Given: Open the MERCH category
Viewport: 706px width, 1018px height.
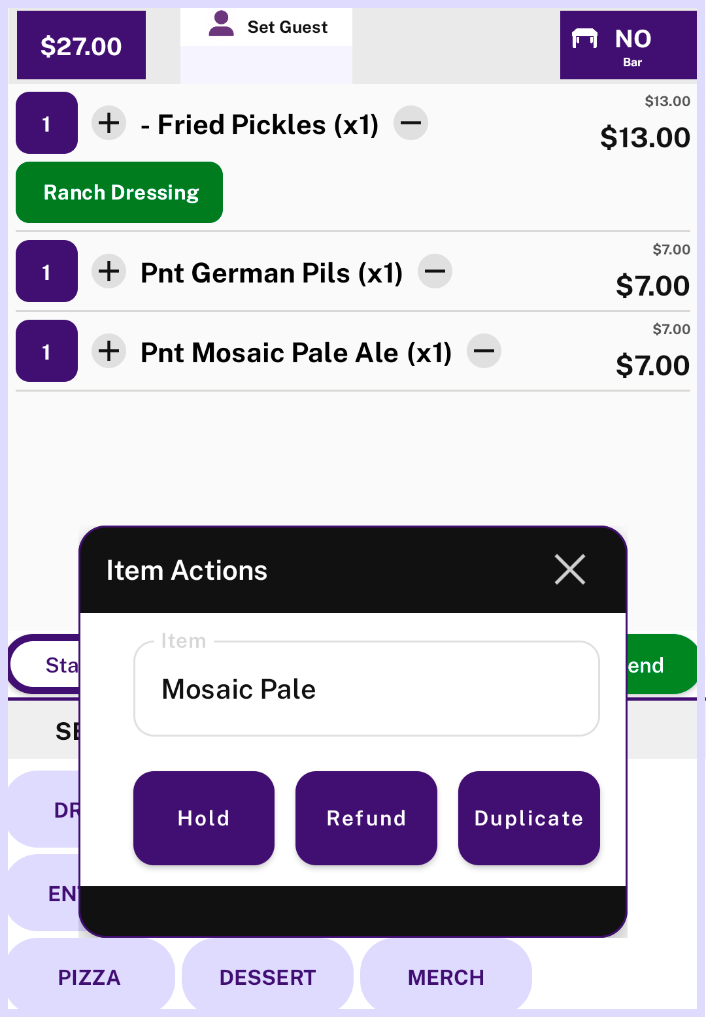Looking at the screenshot, I should point(445,977).
